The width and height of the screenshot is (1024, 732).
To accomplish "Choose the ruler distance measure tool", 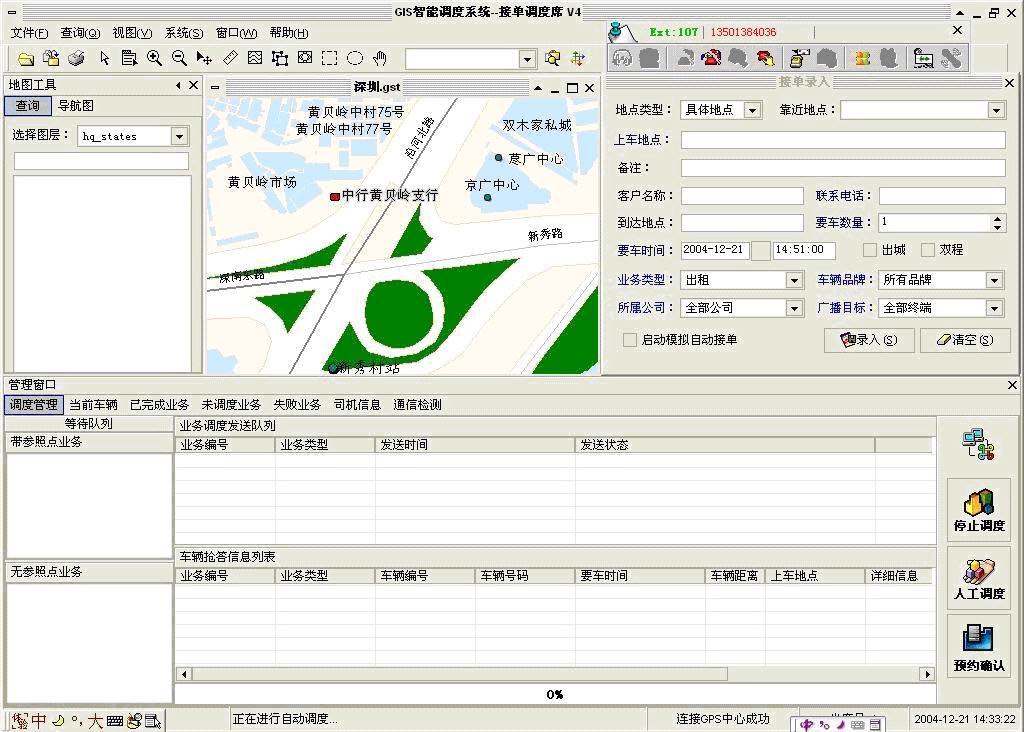I will (x=230, y=59).
